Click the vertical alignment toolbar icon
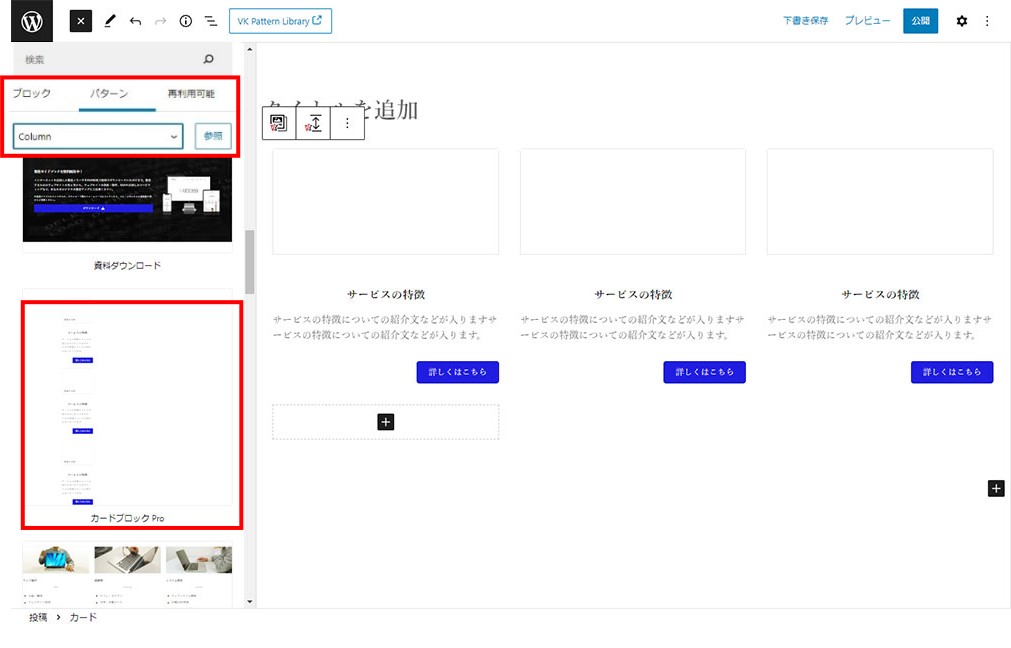This screenshot has width=1011, height=648. (314, 123)
